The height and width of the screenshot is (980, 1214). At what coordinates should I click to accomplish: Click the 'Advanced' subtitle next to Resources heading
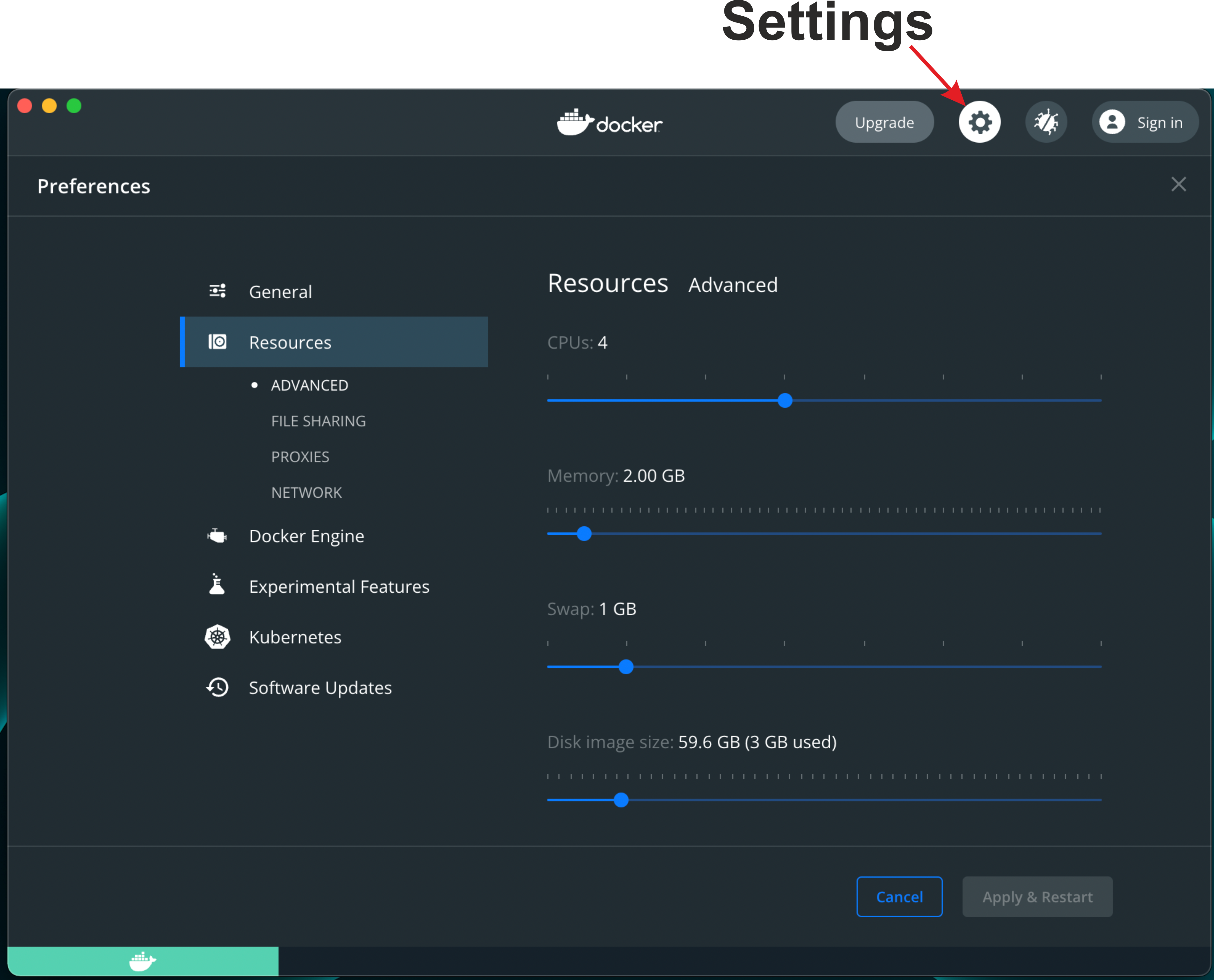click(733, 285)
